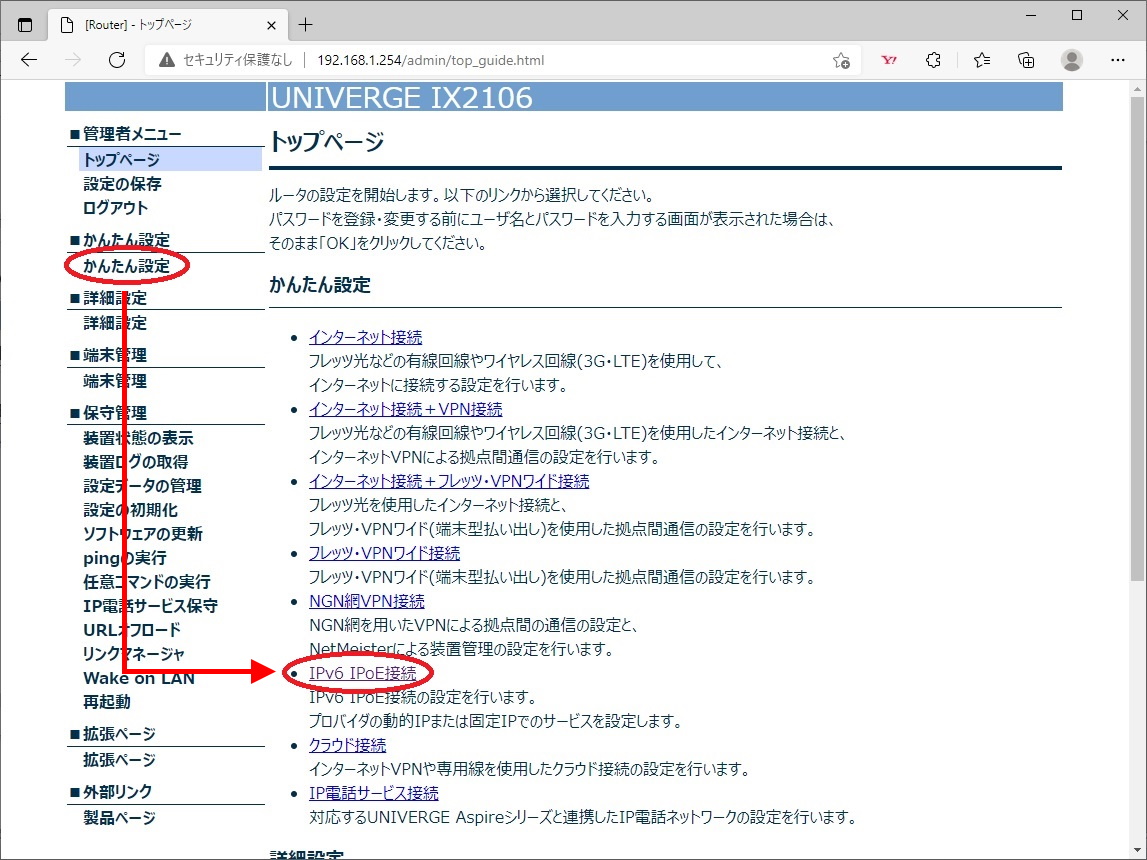
Task: Open ソフトウェアの更新 in sidebar
Action: [143, 534]
